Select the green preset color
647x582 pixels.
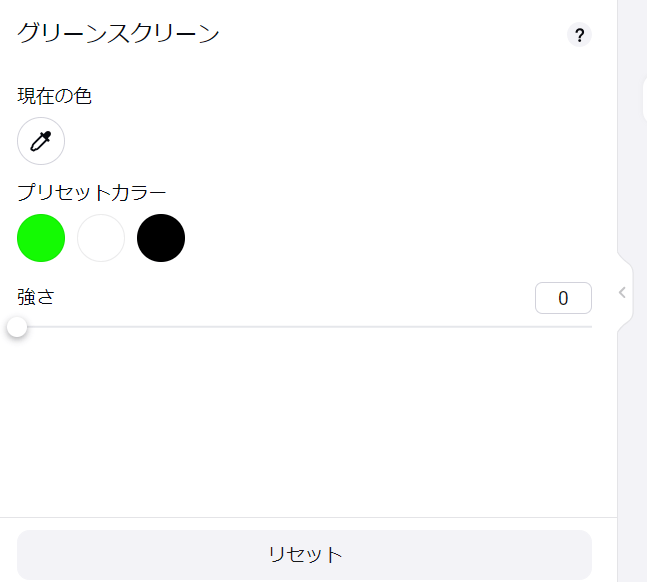[41, 238]
